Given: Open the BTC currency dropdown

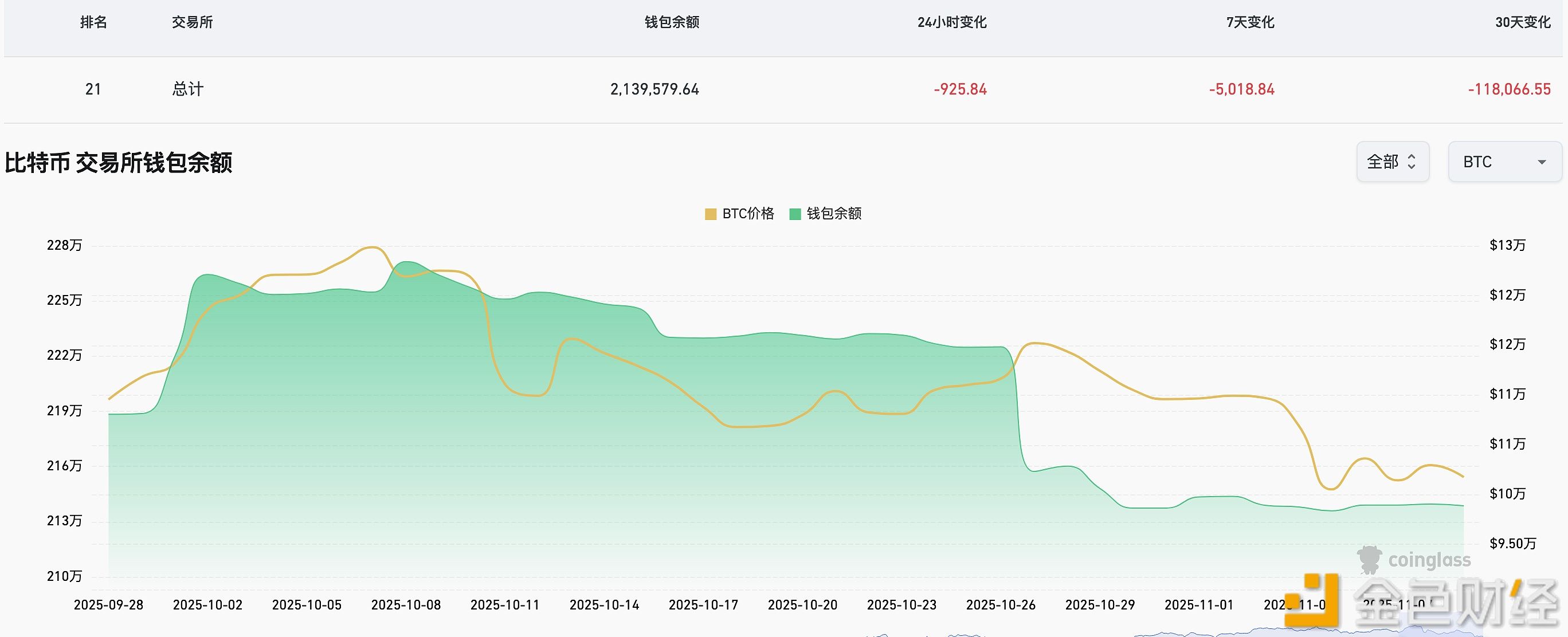Looking at the screenshot, I should [x=1503, y=161].
